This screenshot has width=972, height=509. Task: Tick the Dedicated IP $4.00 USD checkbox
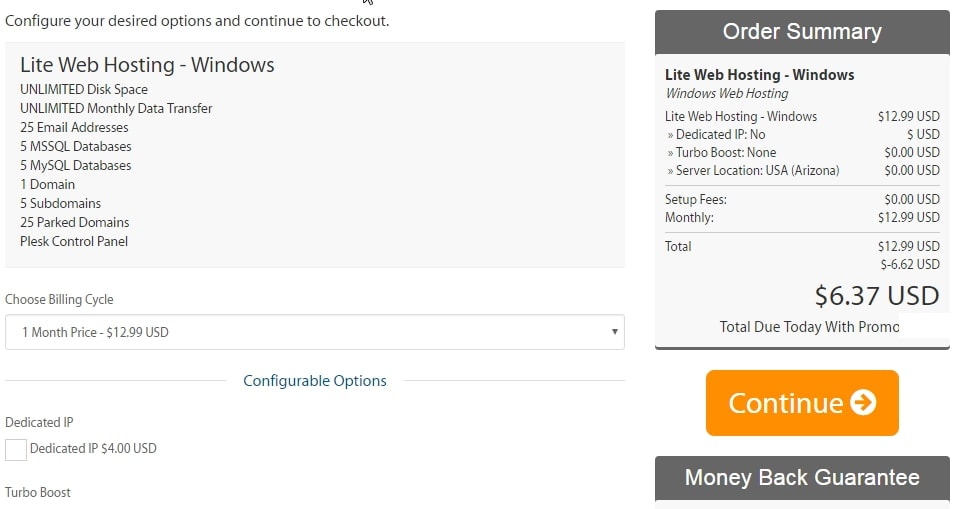coord(15,449)
